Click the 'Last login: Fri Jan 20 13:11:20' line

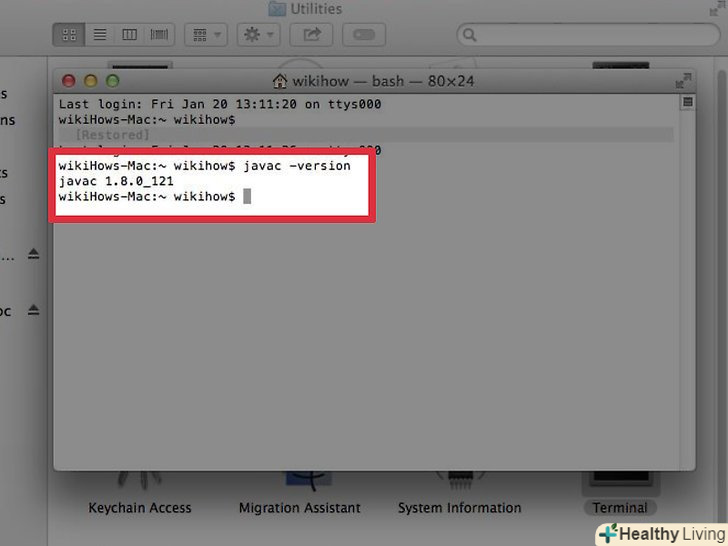pos(220,104)
